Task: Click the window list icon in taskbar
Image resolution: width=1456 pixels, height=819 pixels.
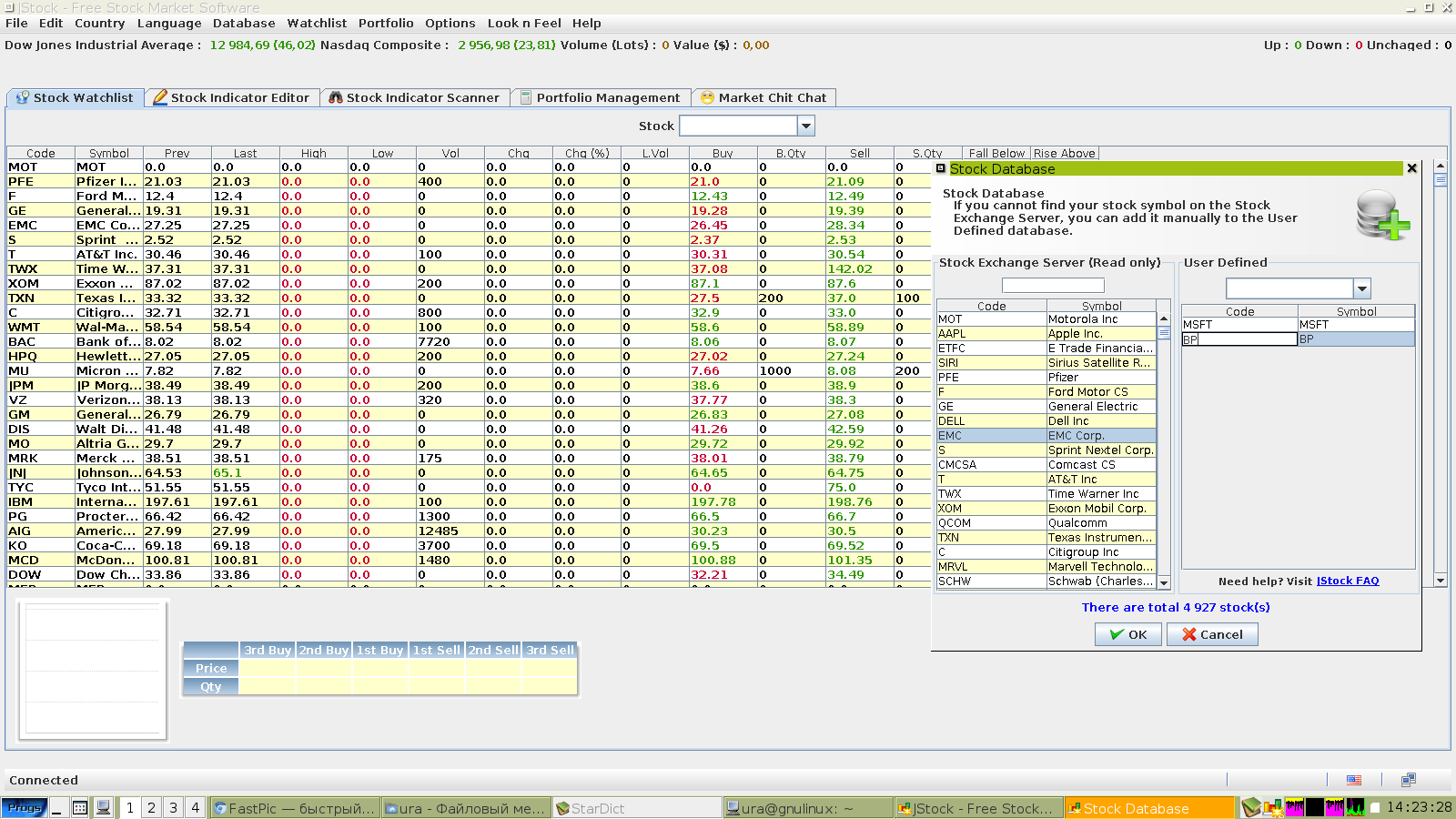Action: (x=80, y=808)
